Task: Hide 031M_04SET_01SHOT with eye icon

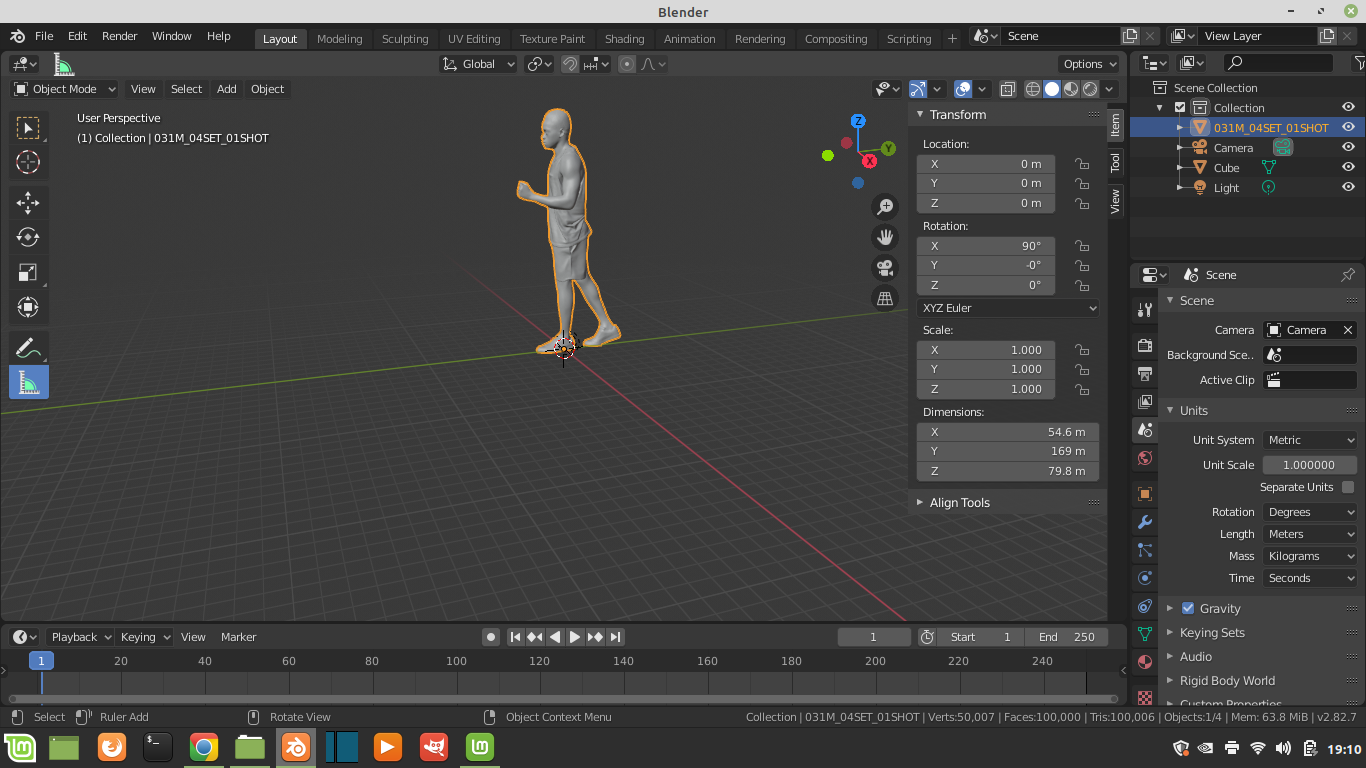Action: click(1348, 127)
